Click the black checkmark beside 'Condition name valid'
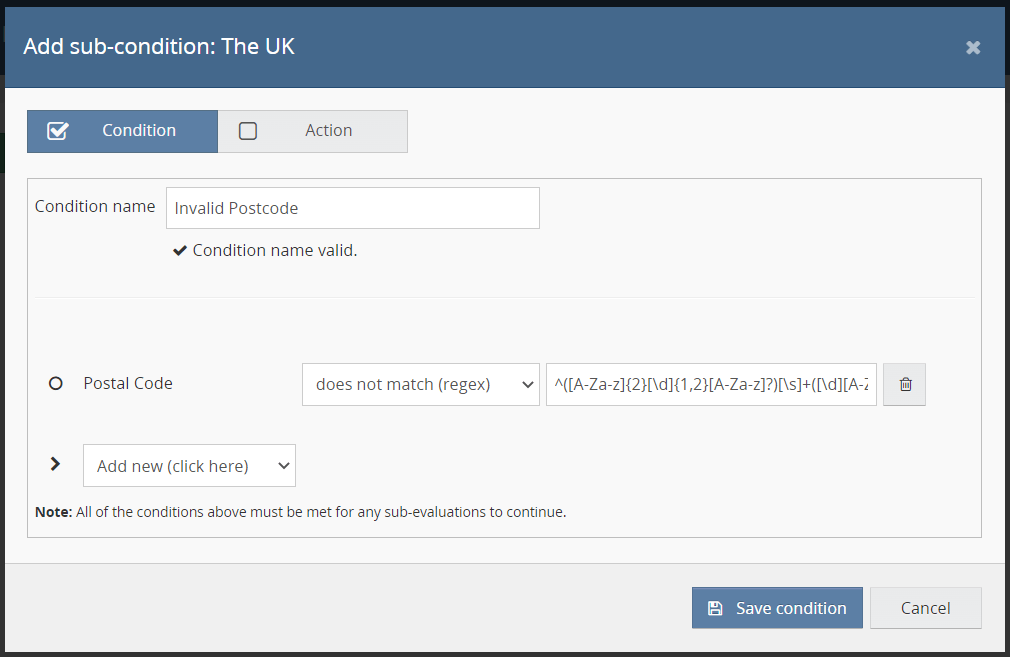 click(x=180, y=250)
